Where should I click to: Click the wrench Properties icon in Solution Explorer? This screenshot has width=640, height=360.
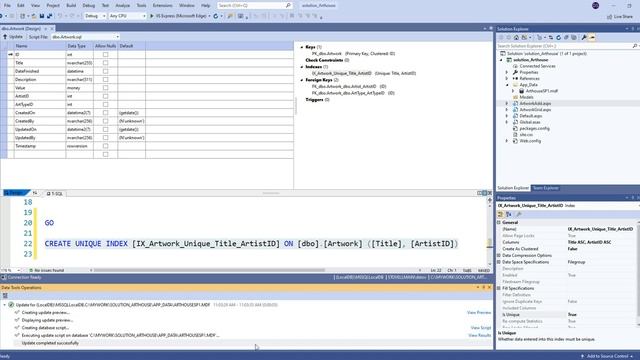click(x=584, y=38)
